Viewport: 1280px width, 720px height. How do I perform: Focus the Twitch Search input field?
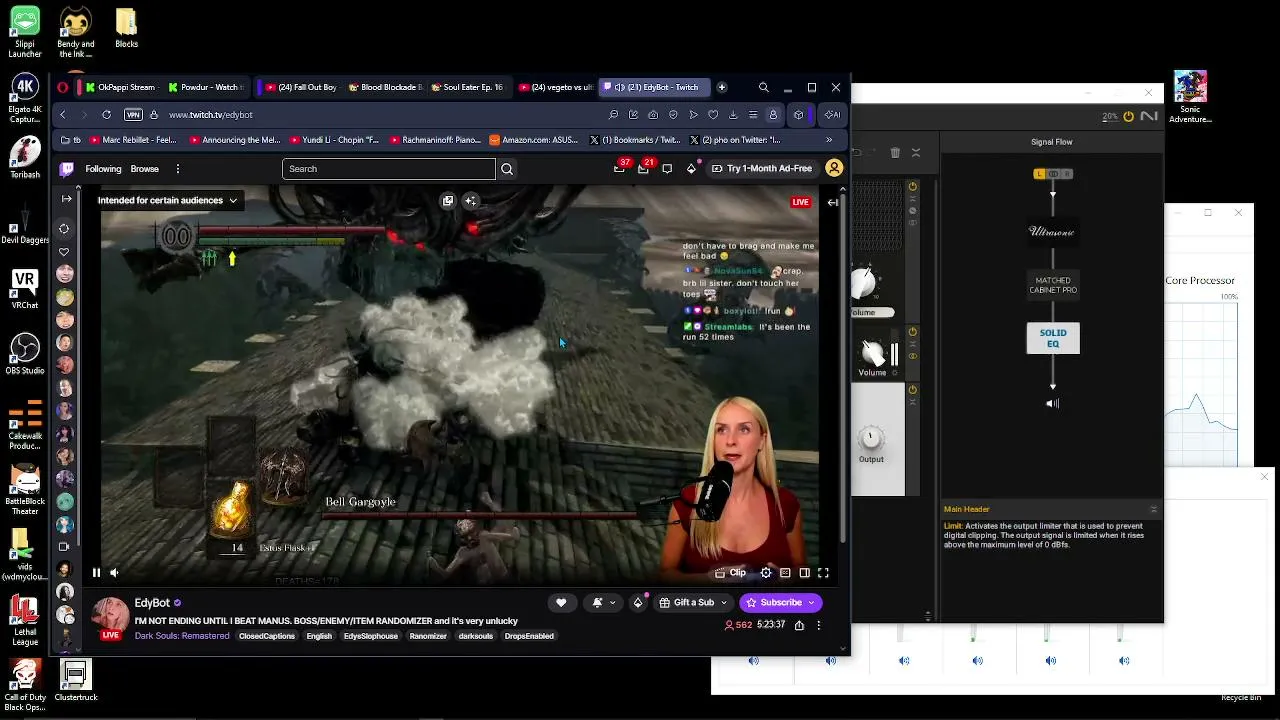[x=389, y=169]
